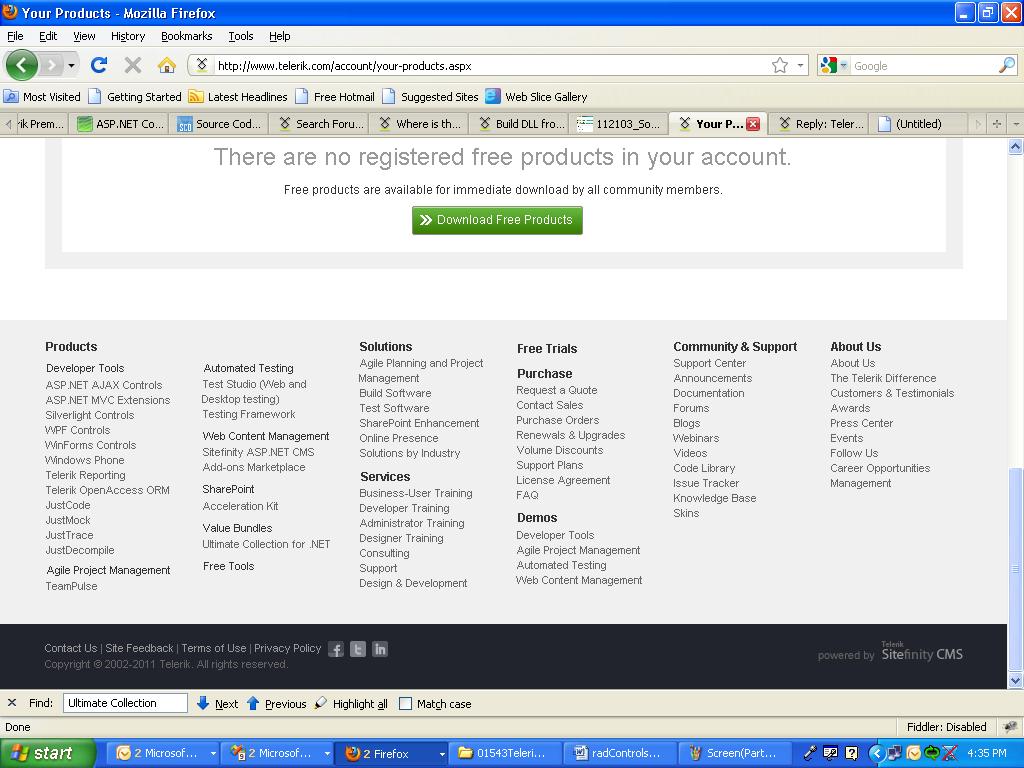Click the page vertical scrollbar thumb
This screenshot has height=768, width=1024.
(1016, 569)
